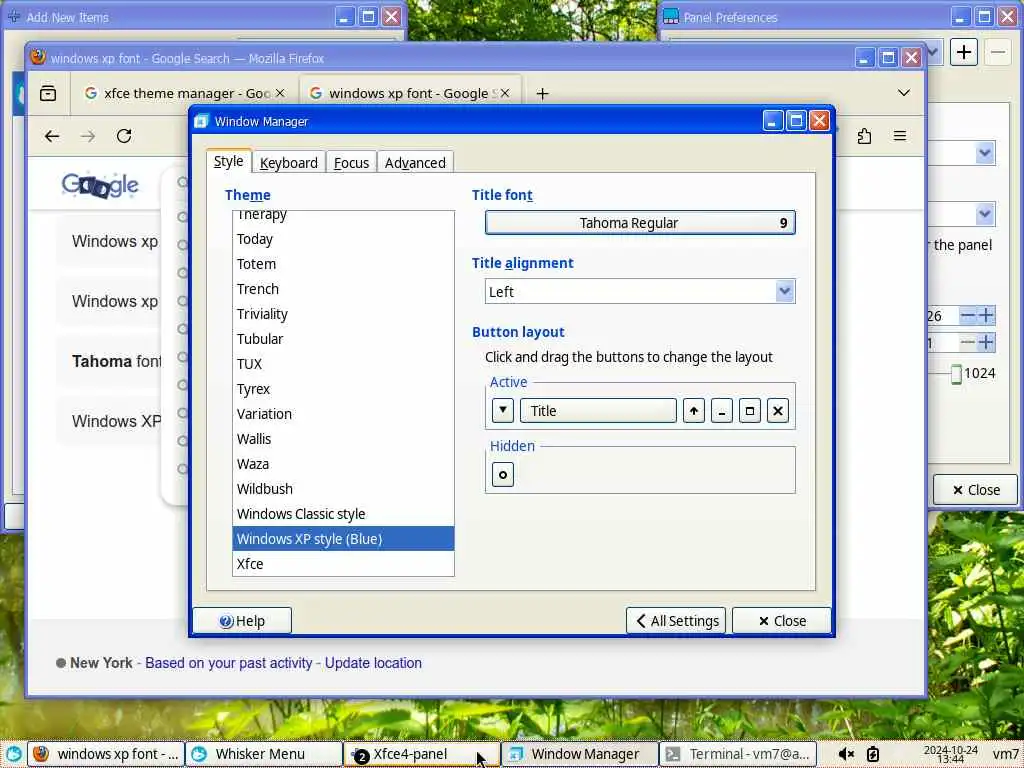Select the Waza theme
Screen dimensions: 1024x768
[343, 464]
